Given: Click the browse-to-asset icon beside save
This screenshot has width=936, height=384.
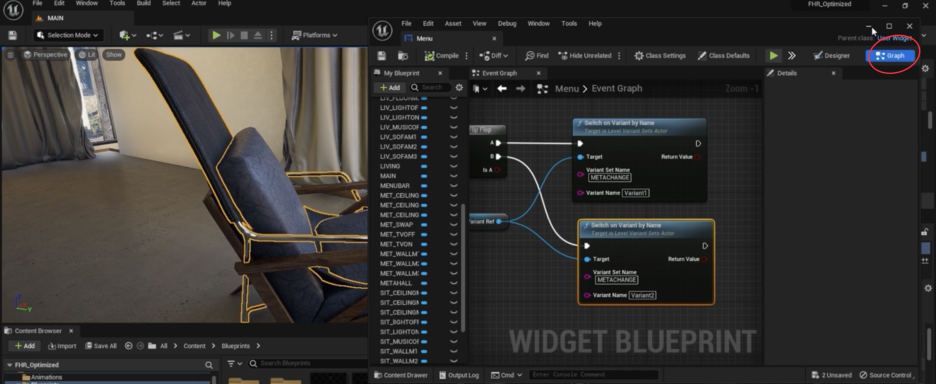Looking at the screenshot, I should pos(403,56).
